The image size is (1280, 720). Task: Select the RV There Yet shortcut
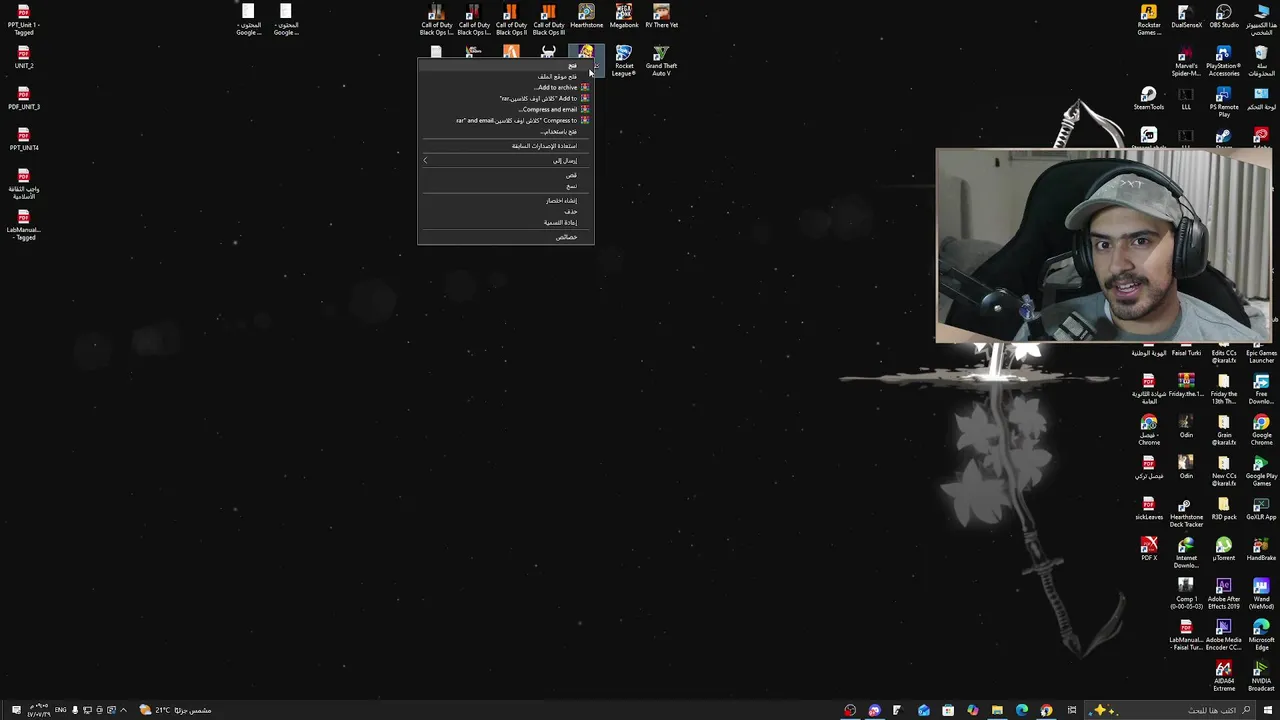[x=661, y=17]
